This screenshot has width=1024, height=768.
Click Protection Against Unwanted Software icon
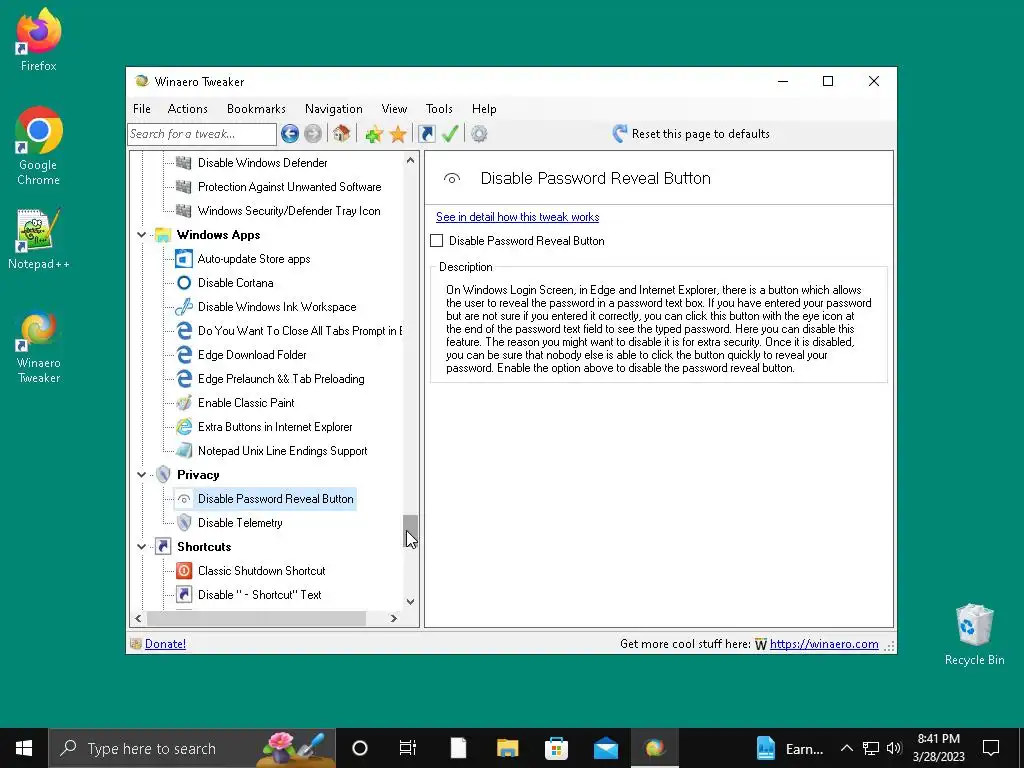pyautogui.click(x=184, y=187)
